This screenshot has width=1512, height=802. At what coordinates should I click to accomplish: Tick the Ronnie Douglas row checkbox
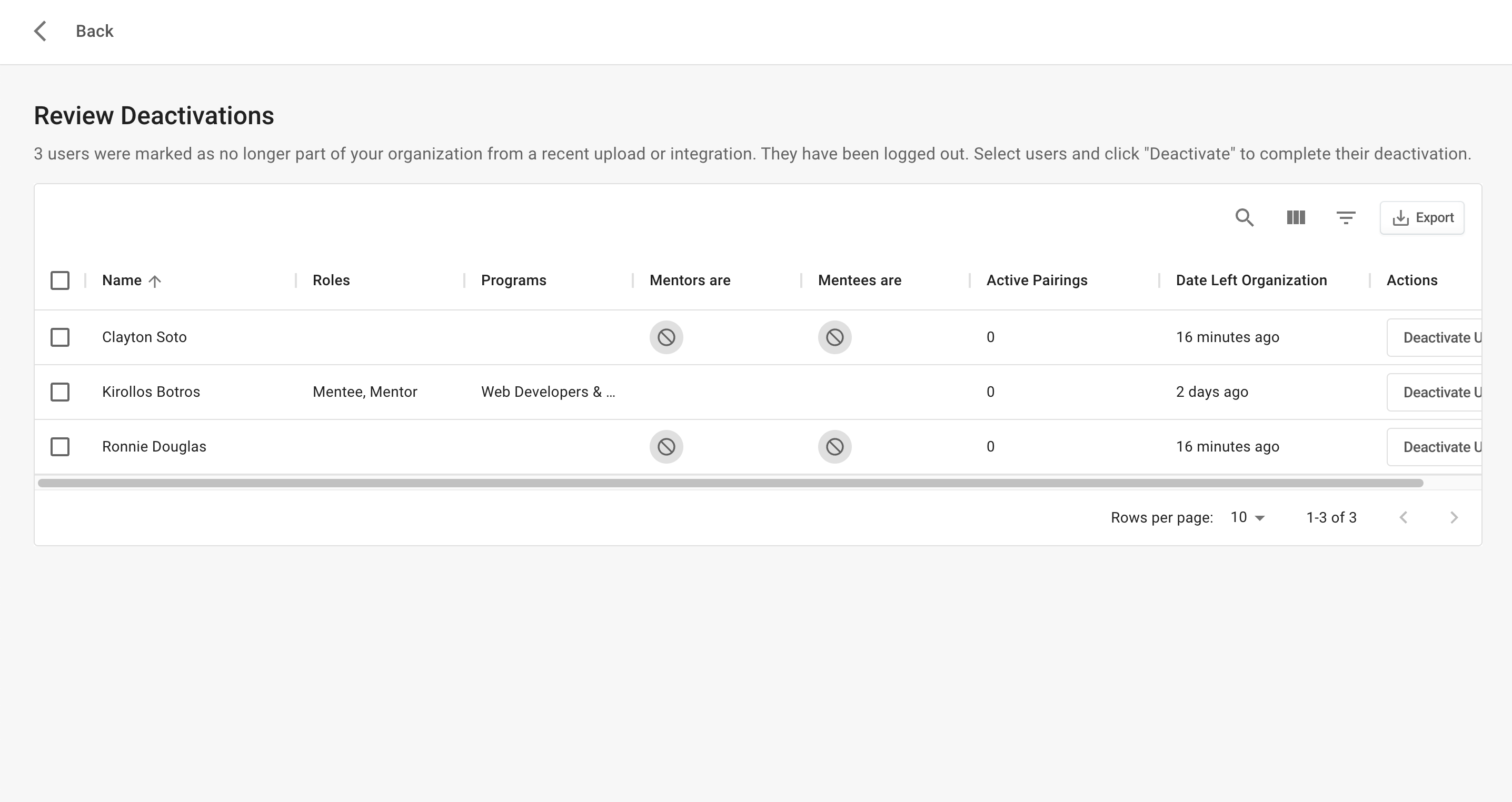pos(60,447)
